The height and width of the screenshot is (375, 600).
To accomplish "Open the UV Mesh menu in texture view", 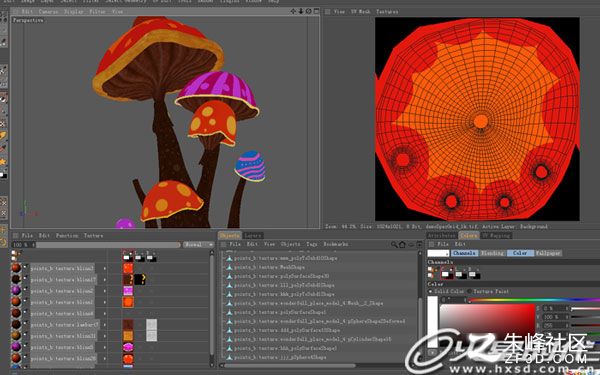I will tap(361, 11).
